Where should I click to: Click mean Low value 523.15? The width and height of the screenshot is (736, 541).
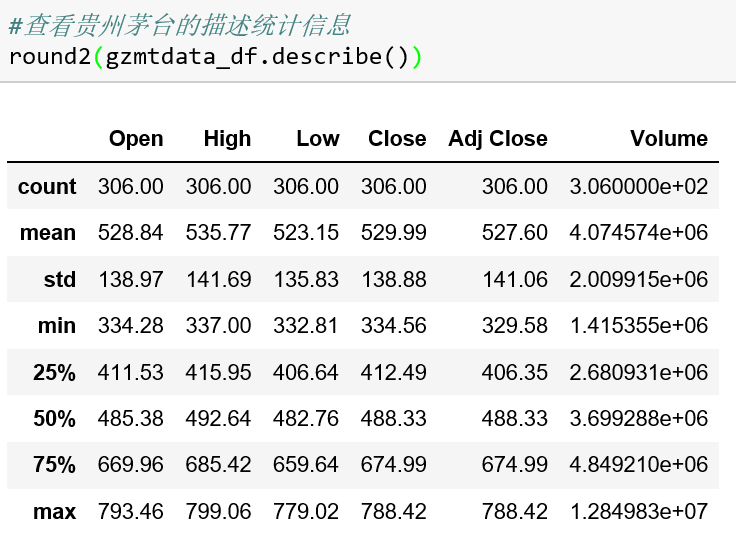click(306, 232)
